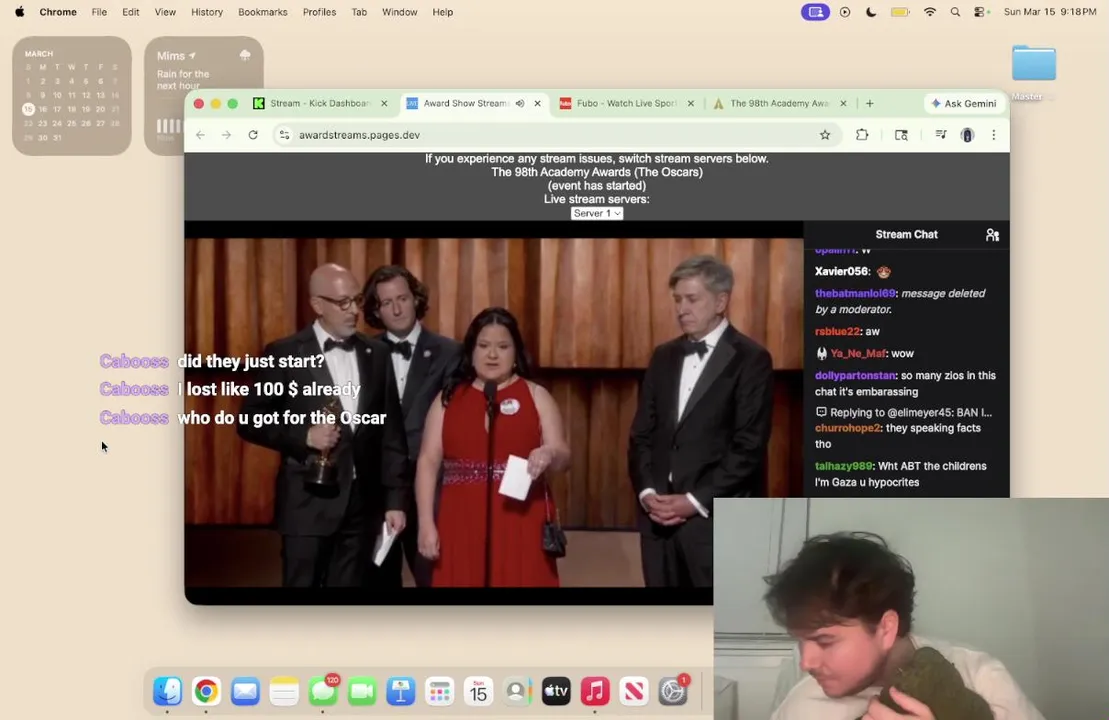Viewport: 1109px width, 720px height.
Task: Click the Chrome forward arrow
Action: 226,135
